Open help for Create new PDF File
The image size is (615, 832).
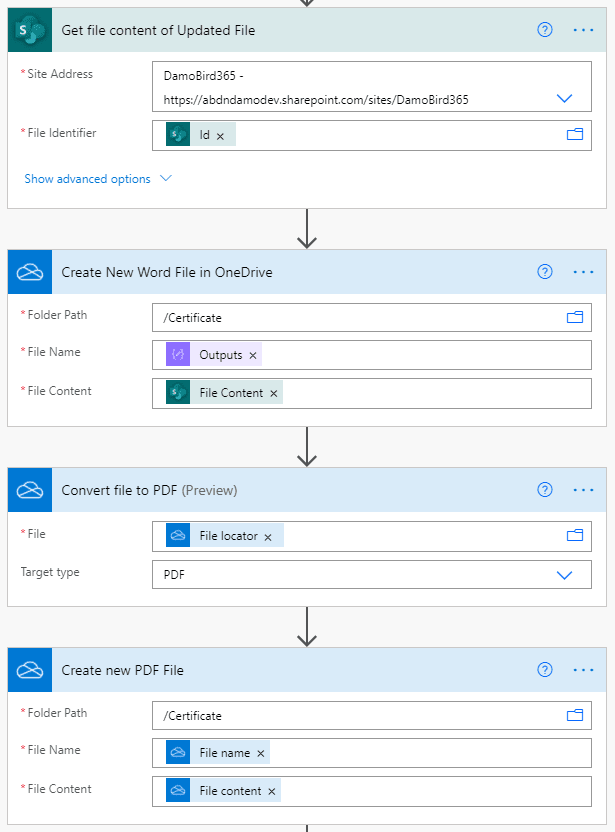(545, 670)
